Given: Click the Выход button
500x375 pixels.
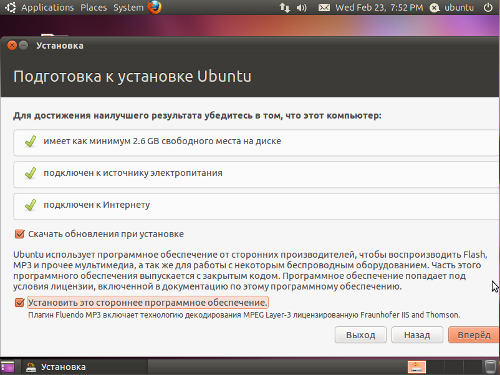Looking at the screenshot, I should pyautogui.click(x=361, y=335).
